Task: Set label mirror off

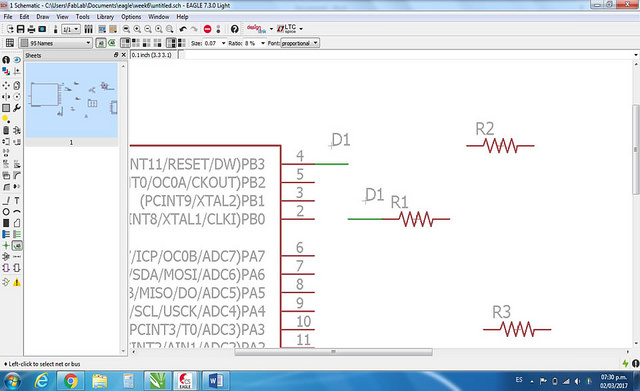Action: [x=171, y=43]
